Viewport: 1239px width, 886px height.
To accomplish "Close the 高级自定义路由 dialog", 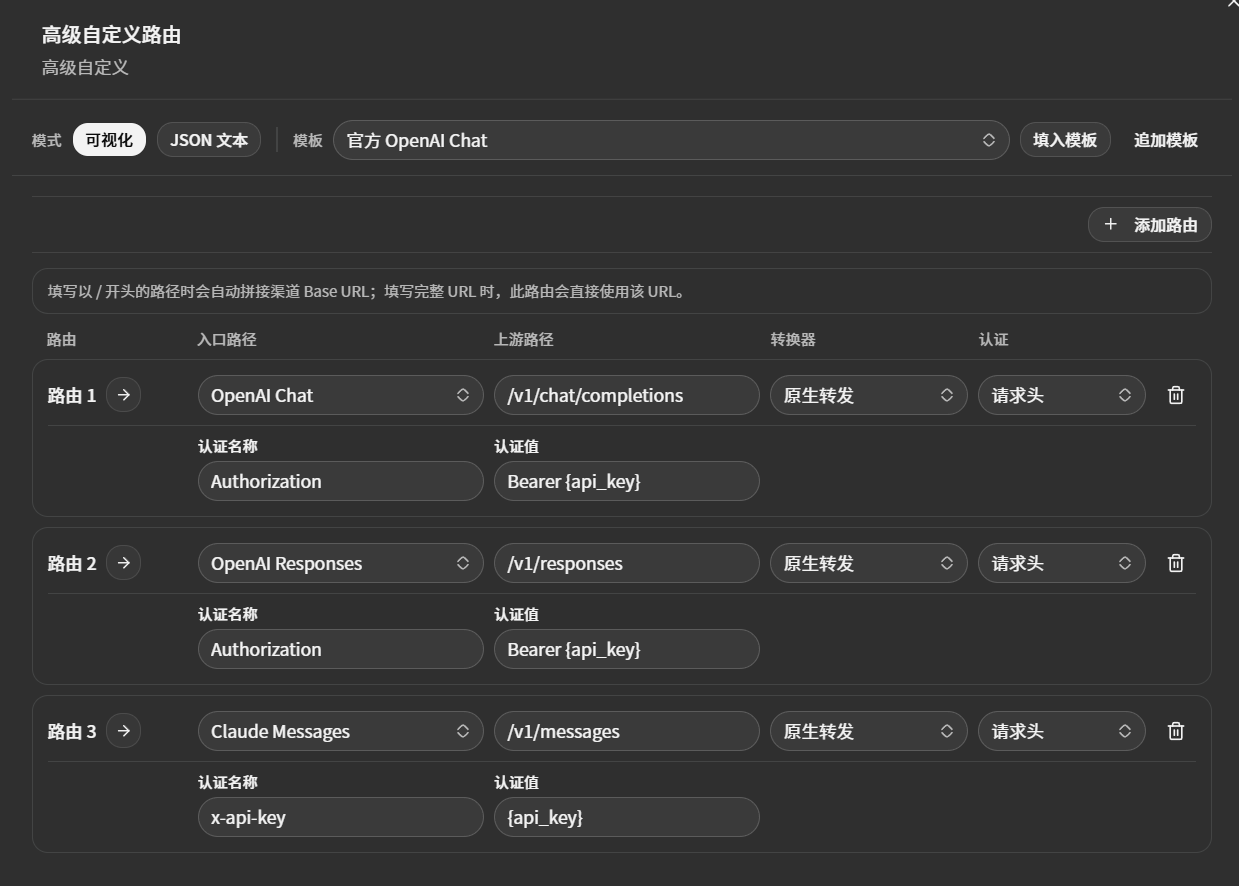I will 1232,4.
